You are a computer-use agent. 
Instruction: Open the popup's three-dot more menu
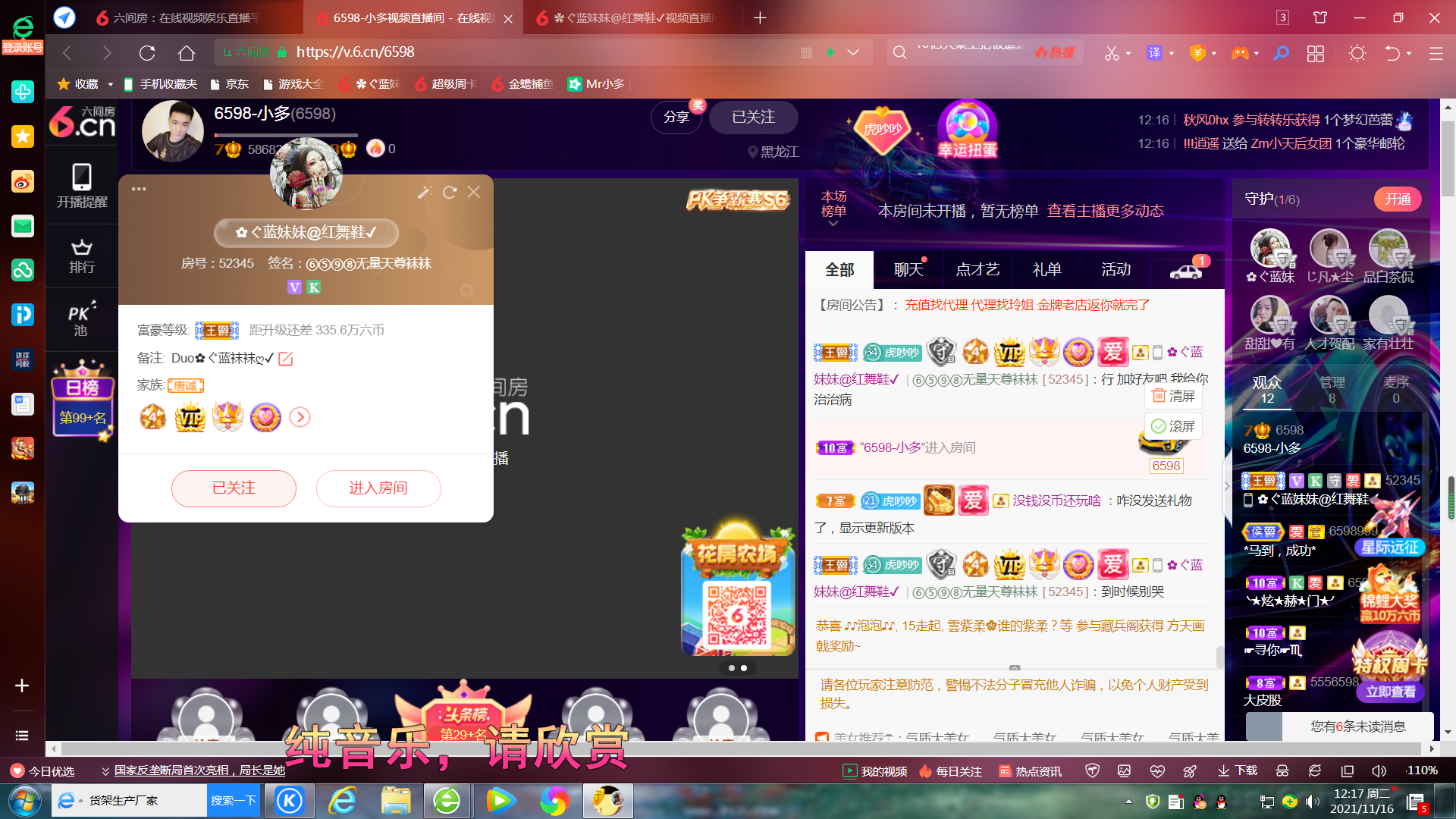point(139,189)
